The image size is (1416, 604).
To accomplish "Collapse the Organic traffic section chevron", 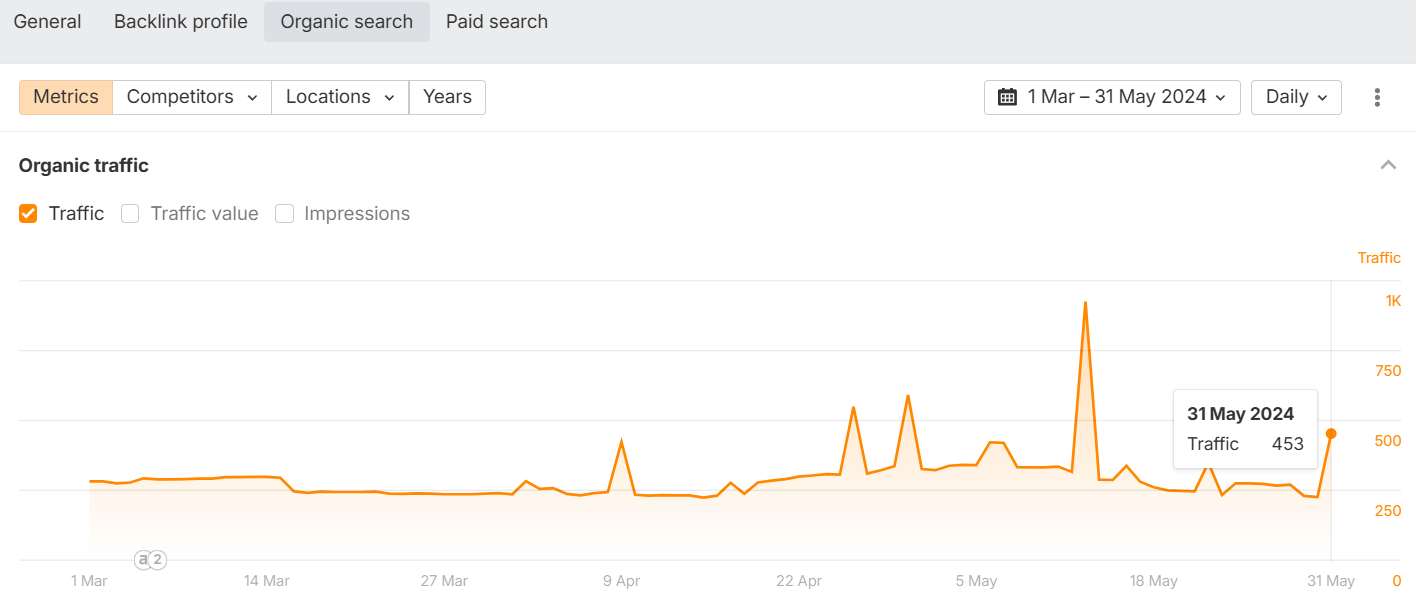I will [1388, 164].
